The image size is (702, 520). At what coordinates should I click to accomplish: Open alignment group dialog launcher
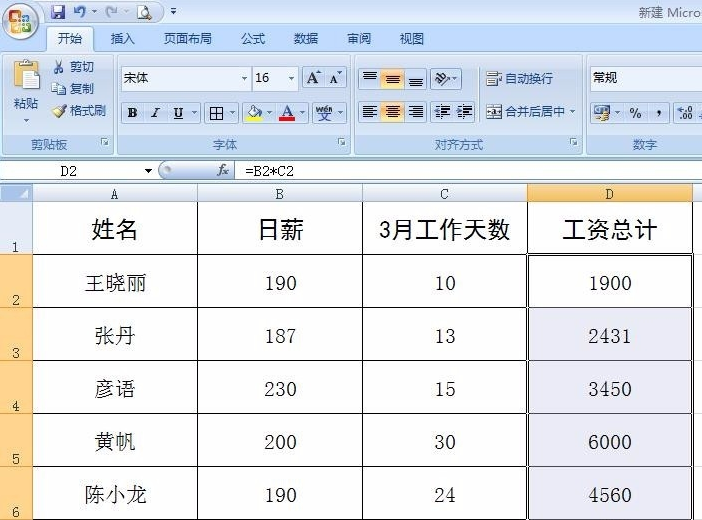[x=574, y=142]
